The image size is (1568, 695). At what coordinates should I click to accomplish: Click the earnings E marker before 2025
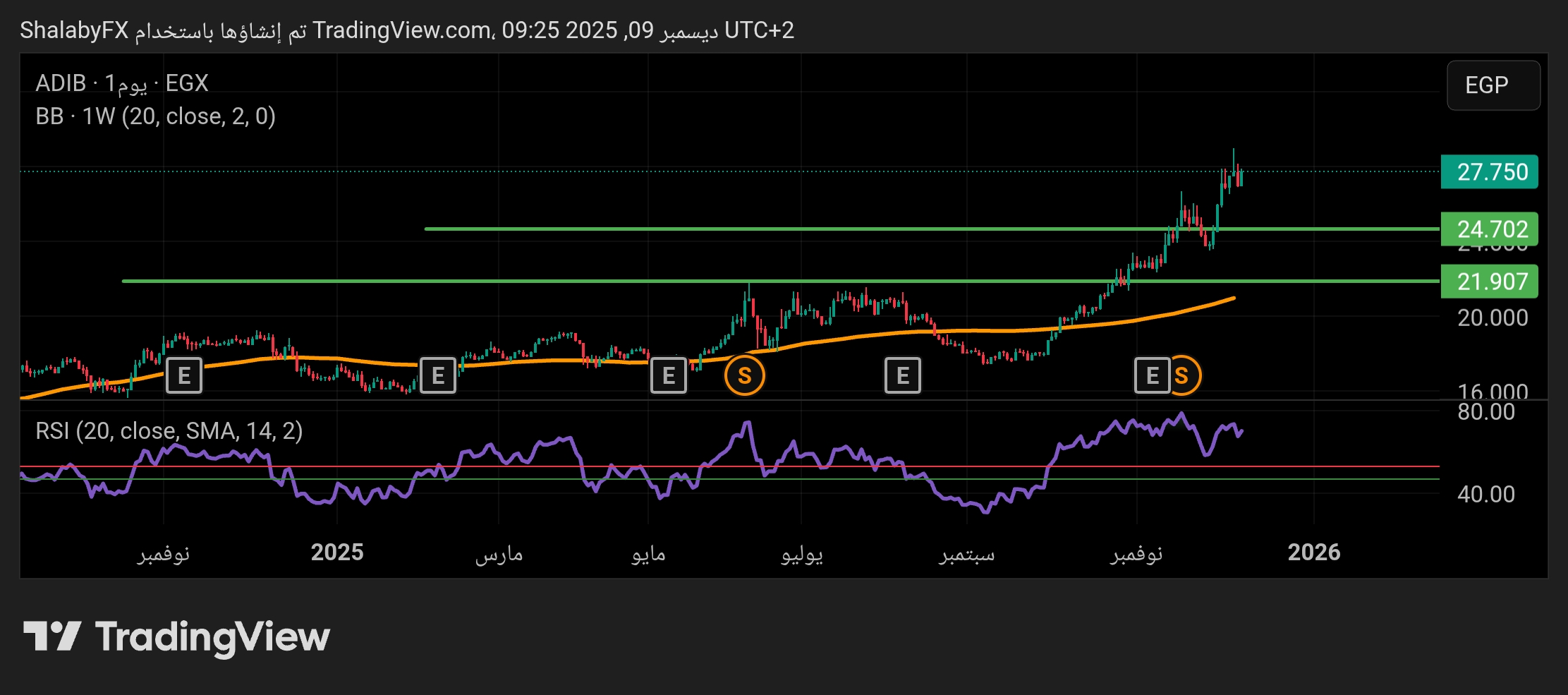184,375
